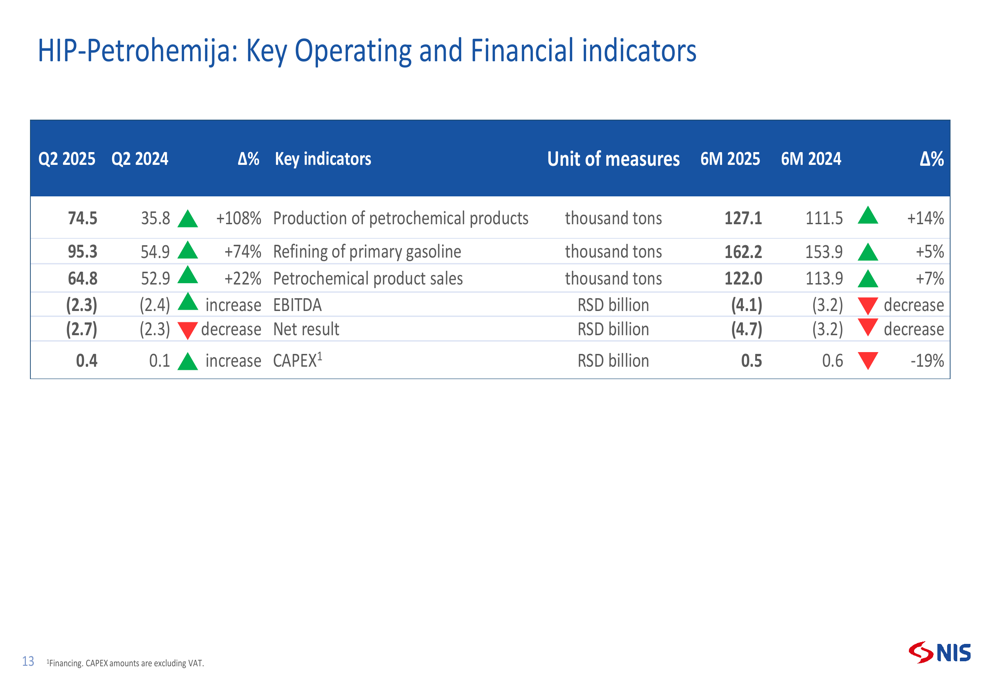The image size is (1000, 685).
Task: Select 'RSD billion' in the EBITDA row
Action: (614, 306)
